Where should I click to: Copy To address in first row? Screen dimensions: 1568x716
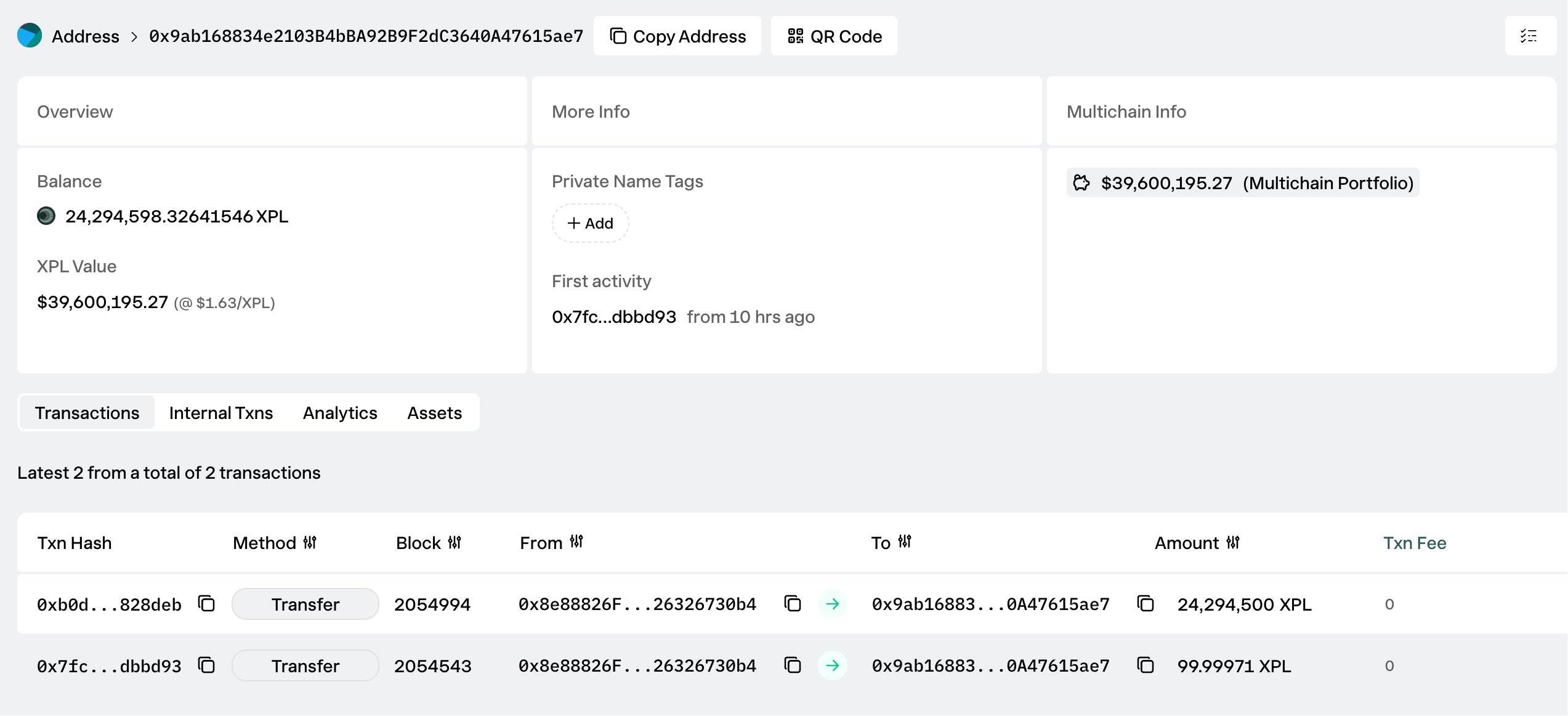point(1146,604)
